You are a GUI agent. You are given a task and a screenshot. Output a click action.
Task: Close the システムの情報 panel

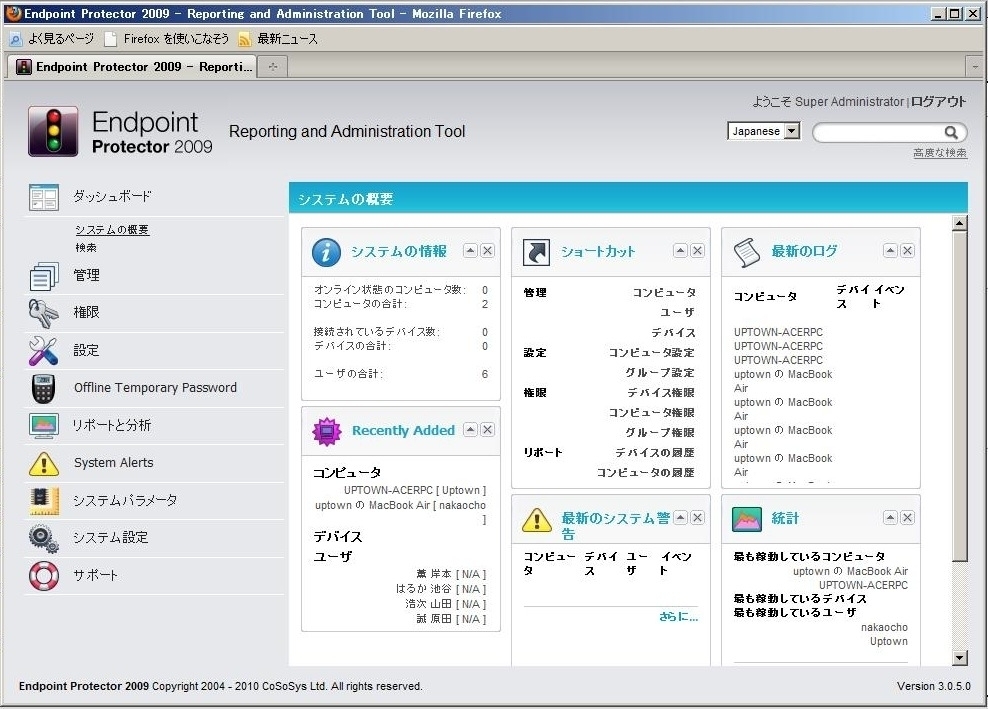coord(488,251)
